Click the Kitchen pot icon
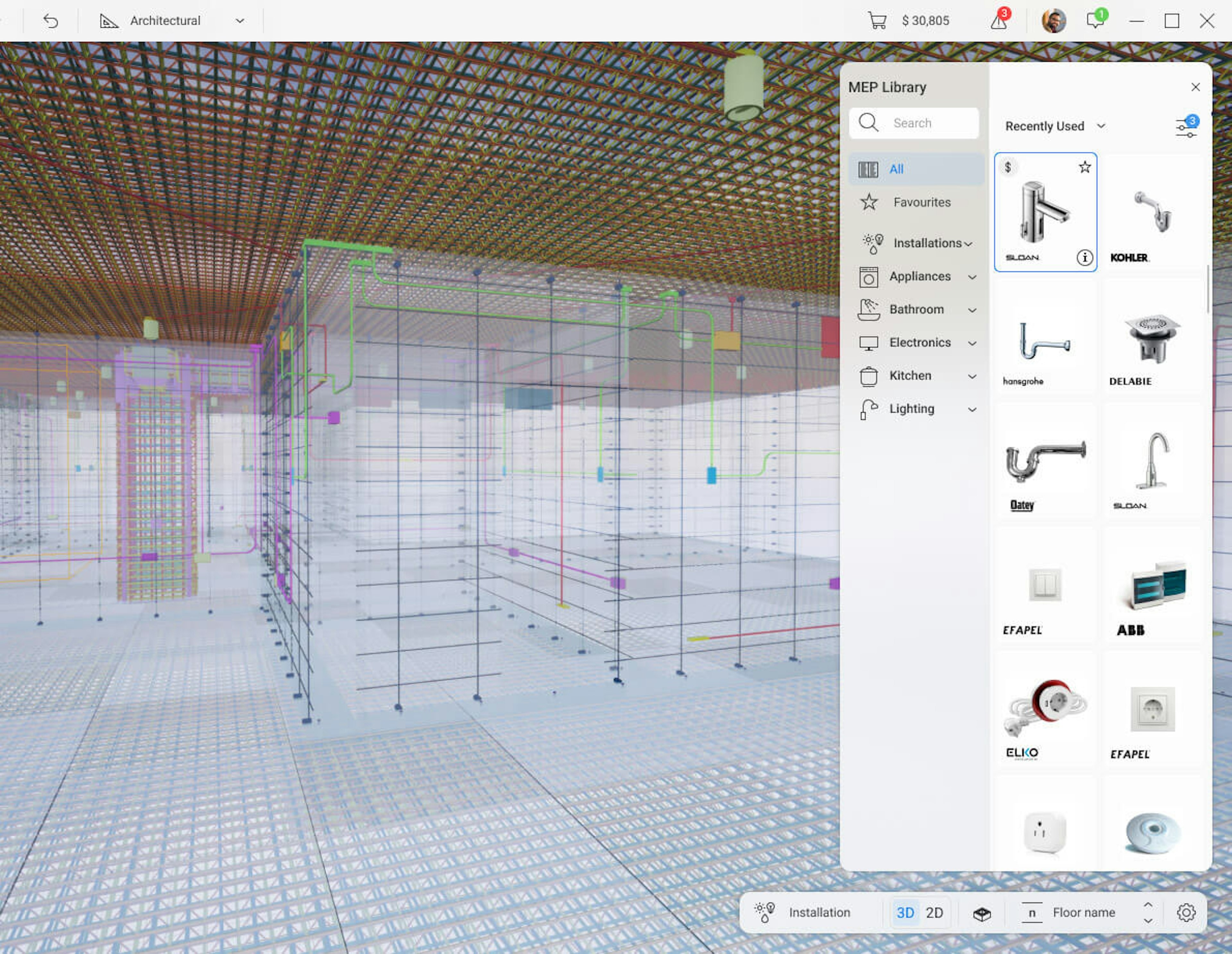1232x954 pixels. pos(869,376)
